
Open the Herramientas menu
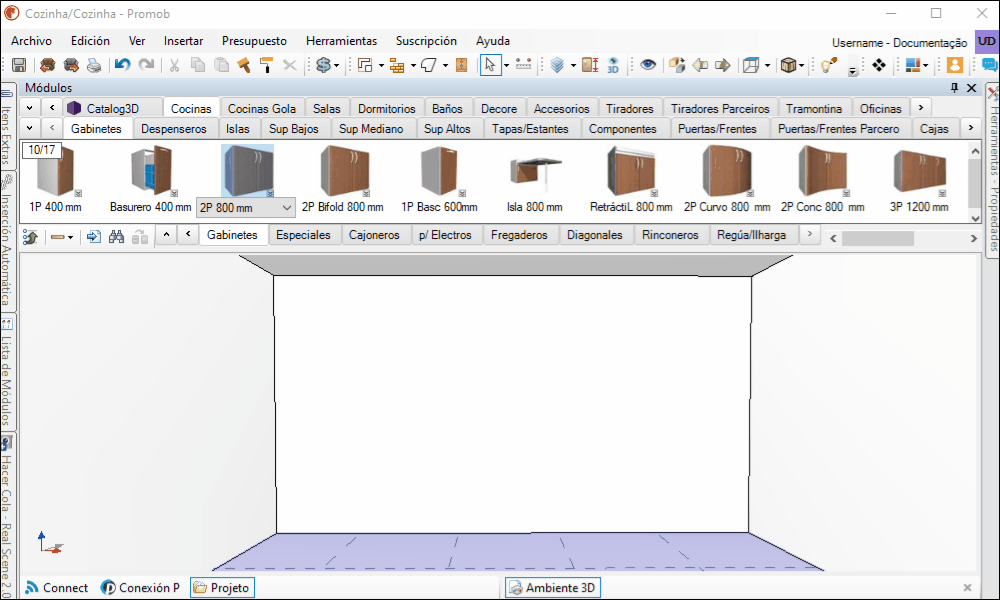(341, 41)
